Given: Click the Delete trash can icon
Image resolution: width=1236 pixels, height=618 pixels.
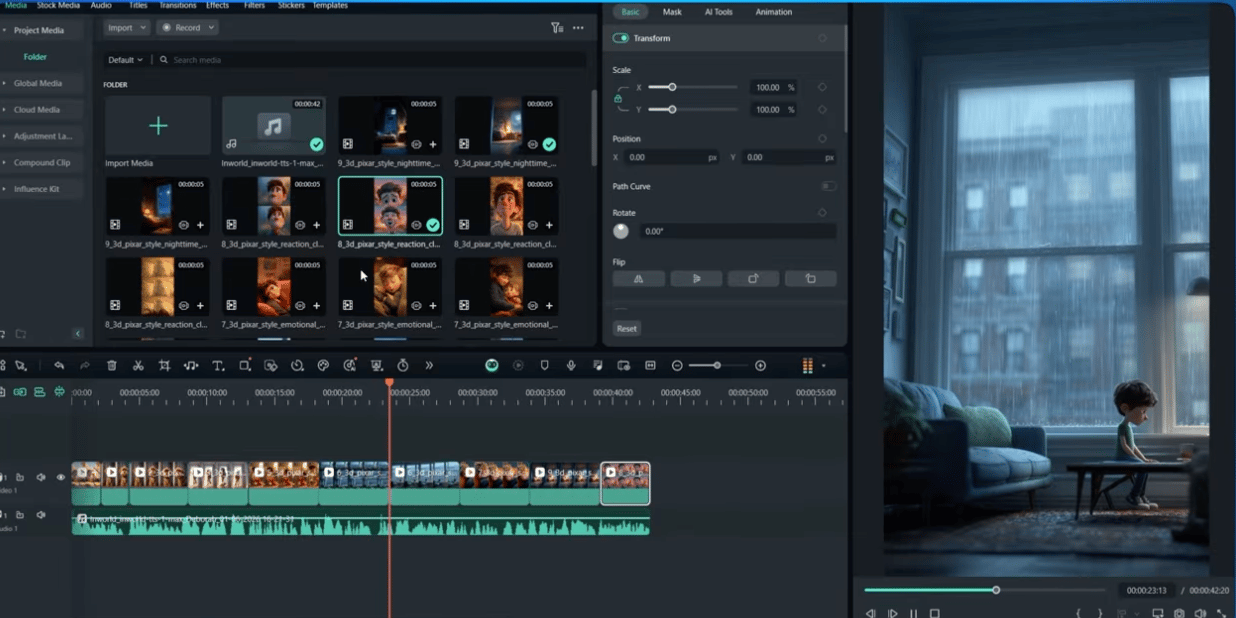Looking at the screenshot, I should tap(112, 366).
